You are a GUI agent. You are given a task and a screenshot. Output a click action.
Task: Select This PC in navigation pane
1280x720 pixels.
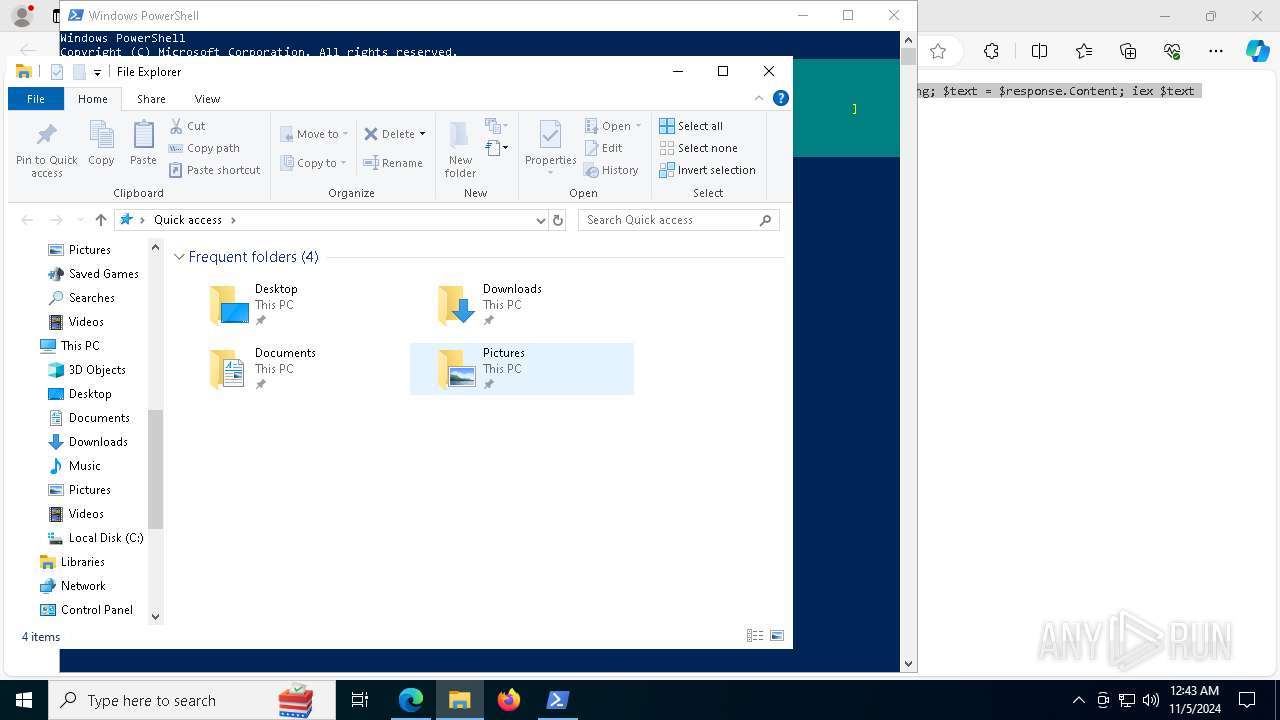pos(69,346)
